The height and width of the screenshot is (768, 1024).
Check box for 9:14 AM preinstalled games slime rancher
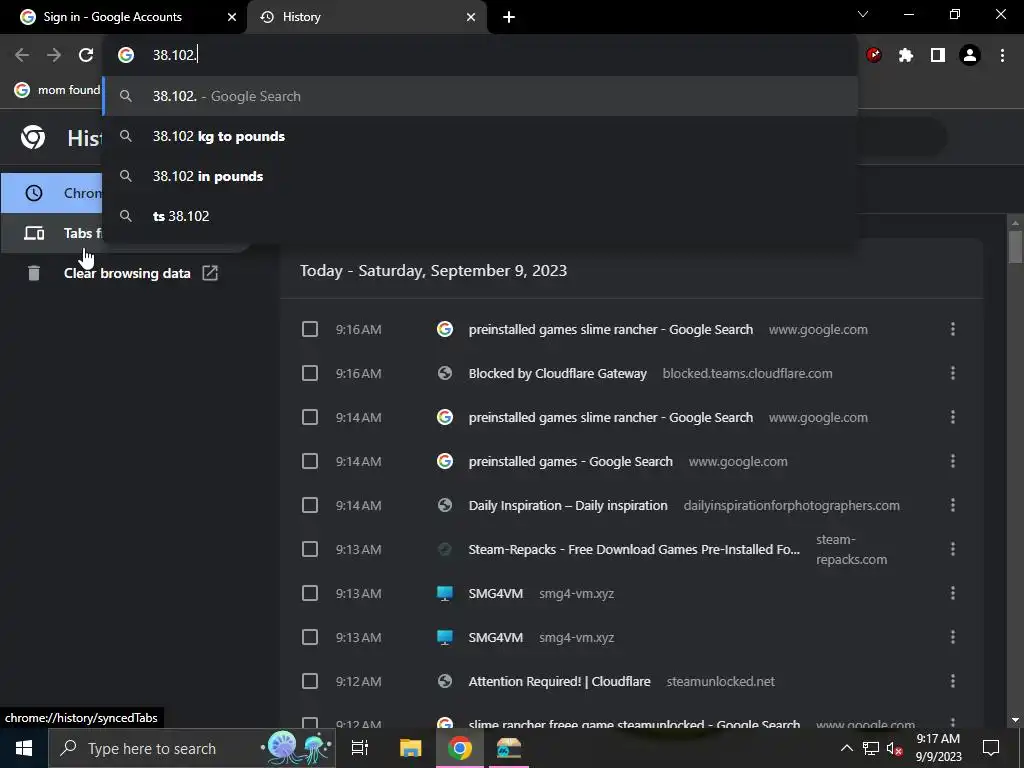point(310,417)
